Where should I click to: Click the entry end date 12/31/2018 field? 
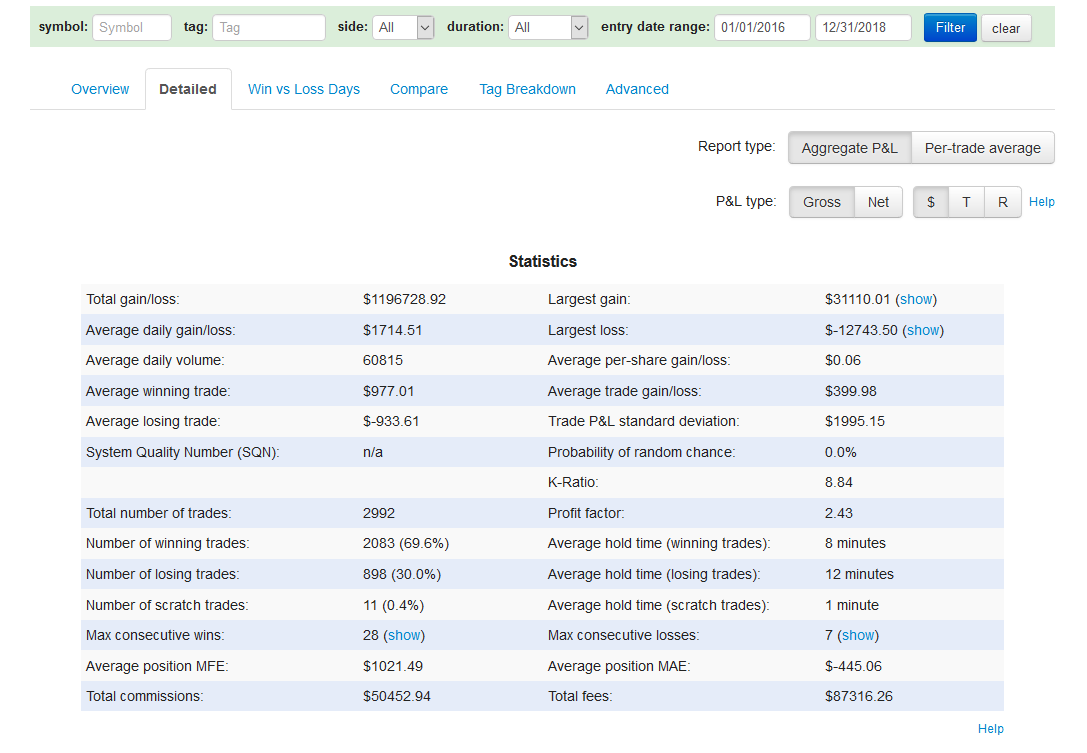pyautogui.click(x=863, y=28)
